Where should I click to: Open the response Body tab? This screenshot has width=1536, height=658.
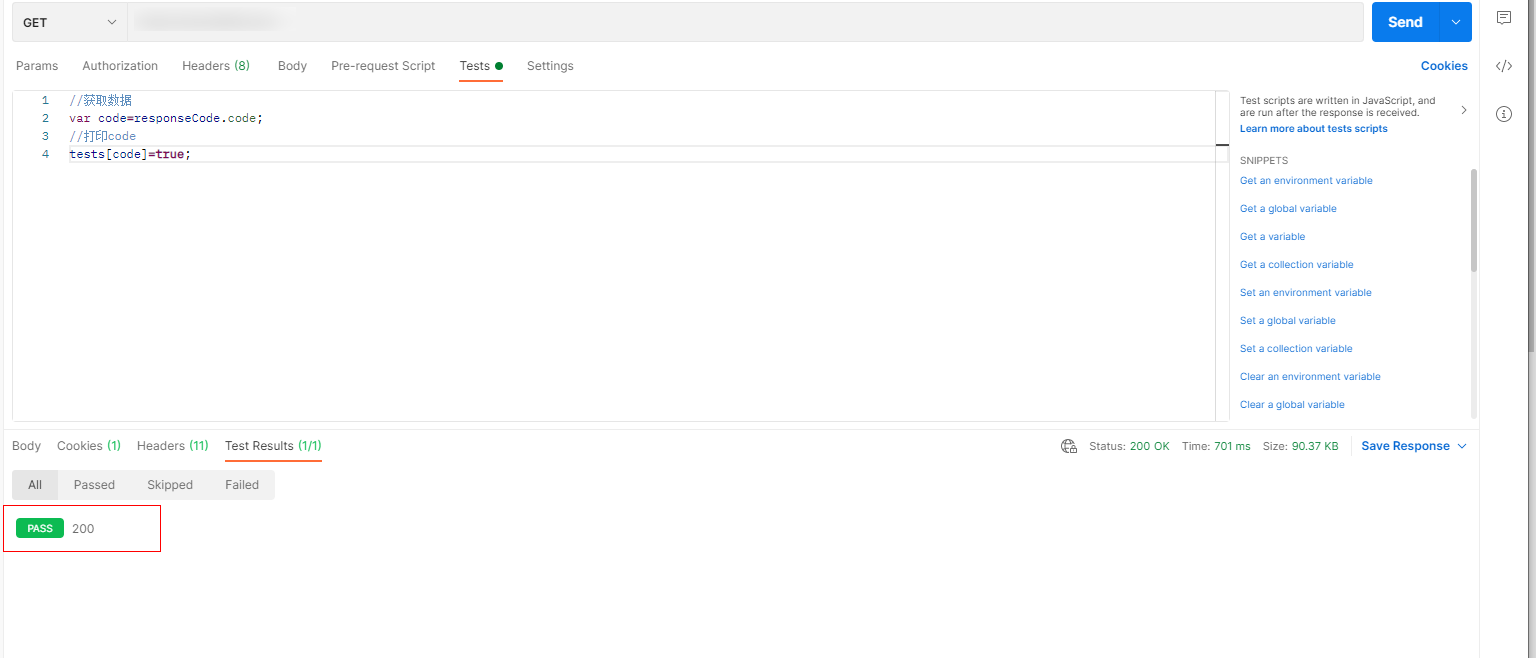pyautogui.click(x=26, y=446)
